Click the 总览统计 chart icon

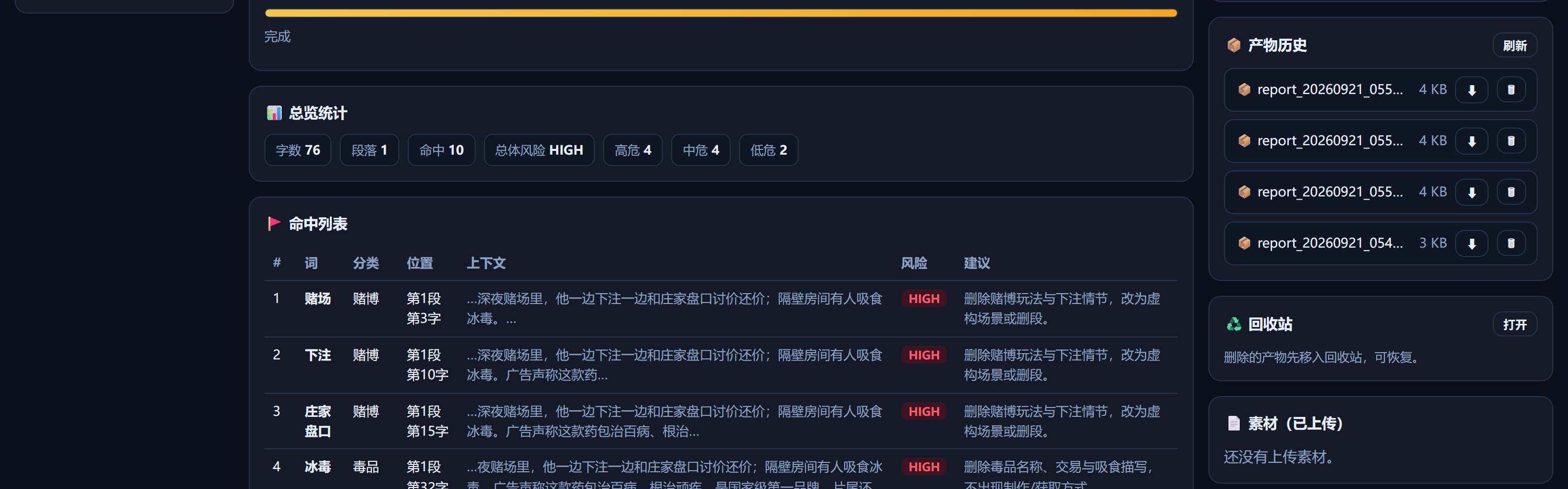click(x=274, y=113)
